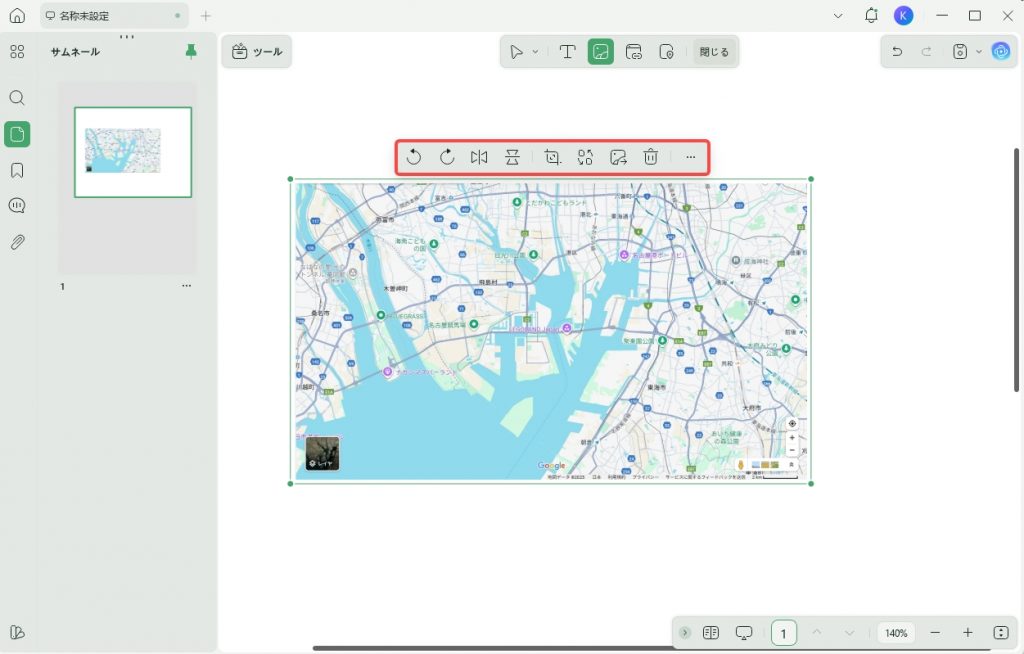Click the vertical scrollbar
The width and height of the screenshot is (1024, 654).
pyautogui.click(x=1016, y=270)
